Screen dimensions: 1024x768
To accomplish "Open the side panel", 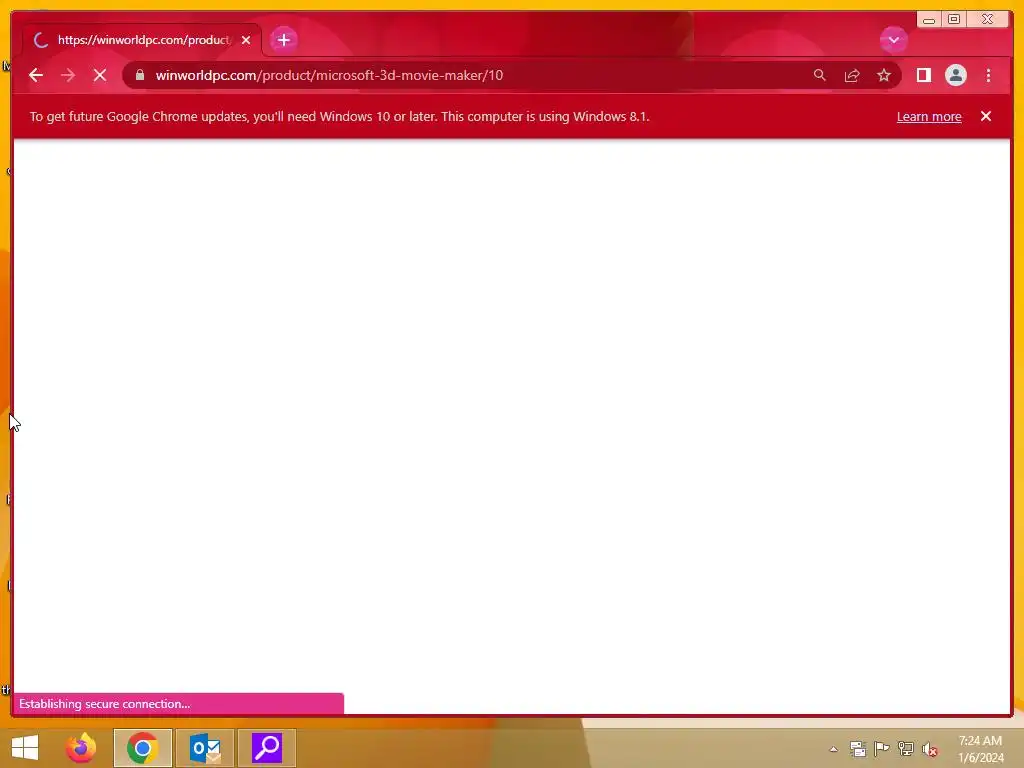I will pyautogui.click(x=923, y=75).
